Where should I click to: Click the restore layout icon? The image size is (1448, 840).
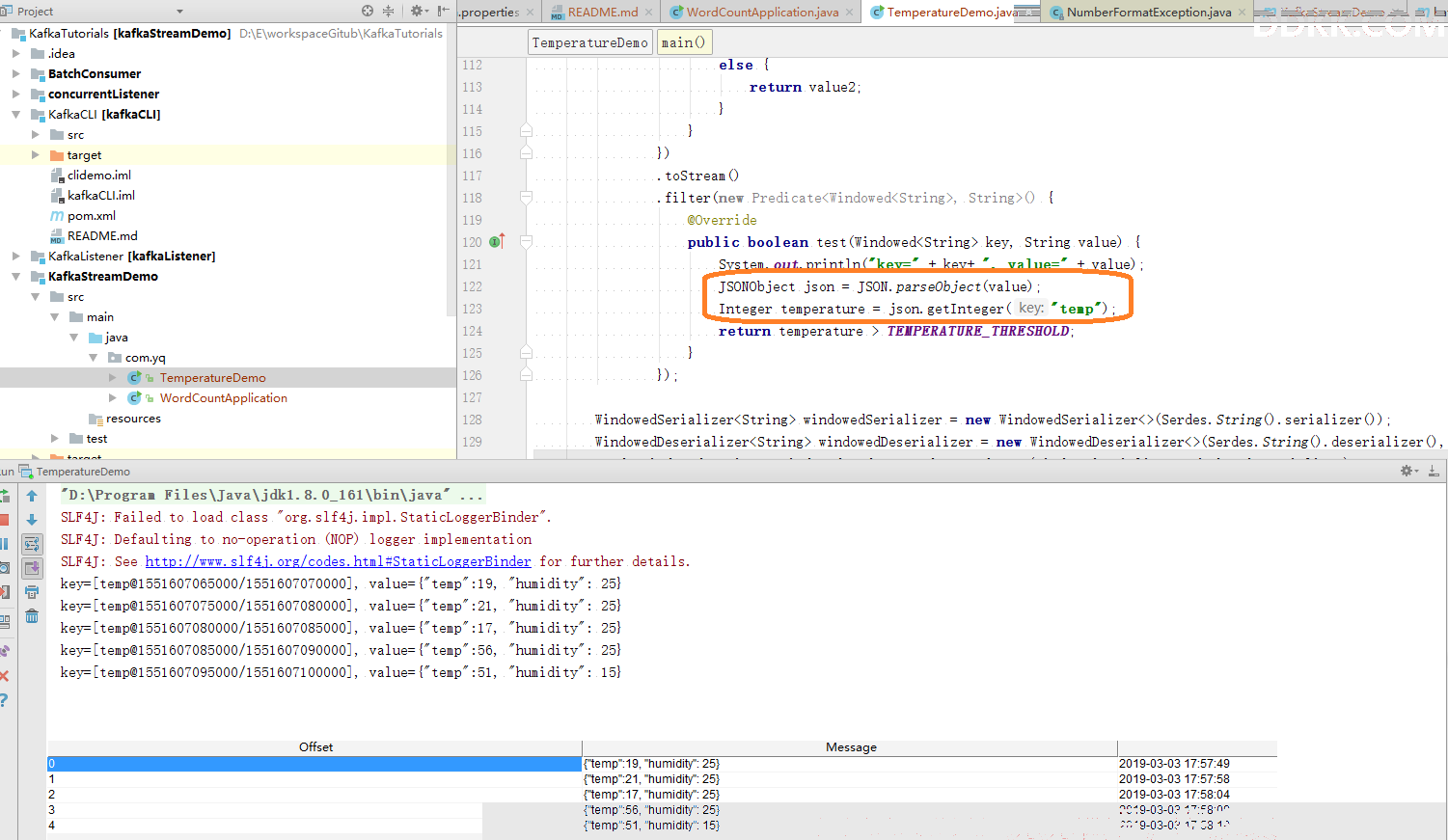pyautogui.click(x=4, y=620)
